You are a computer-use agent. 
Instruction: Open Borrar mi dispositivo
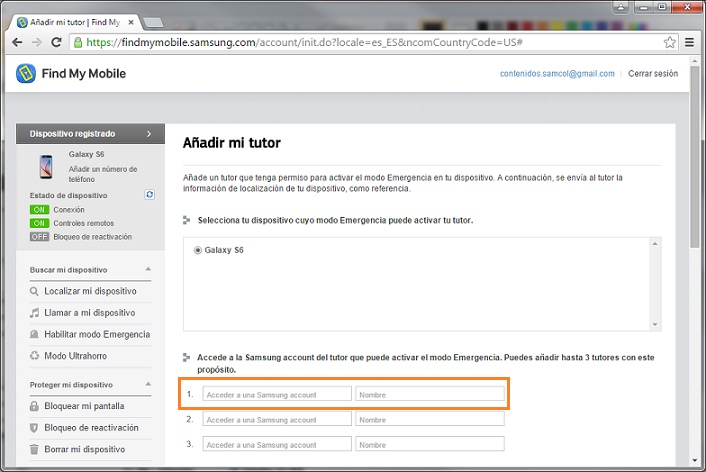85,449
